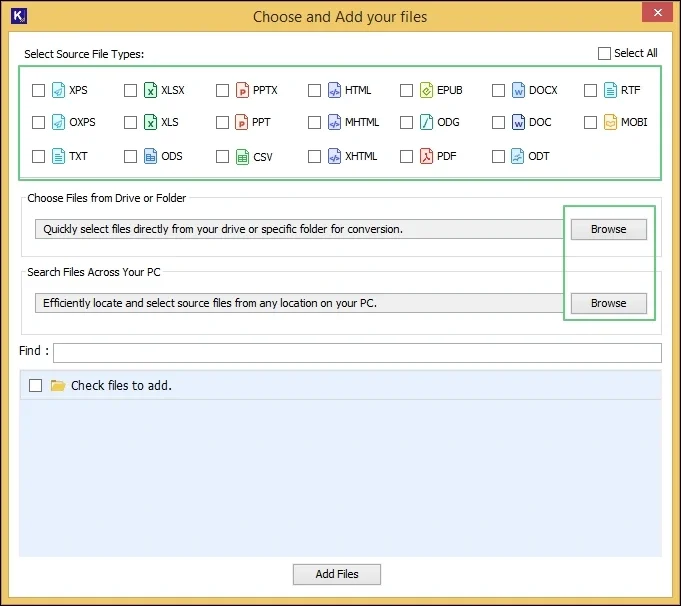
Task: Tick the HTML checkbox
Action: coord(314,90)
